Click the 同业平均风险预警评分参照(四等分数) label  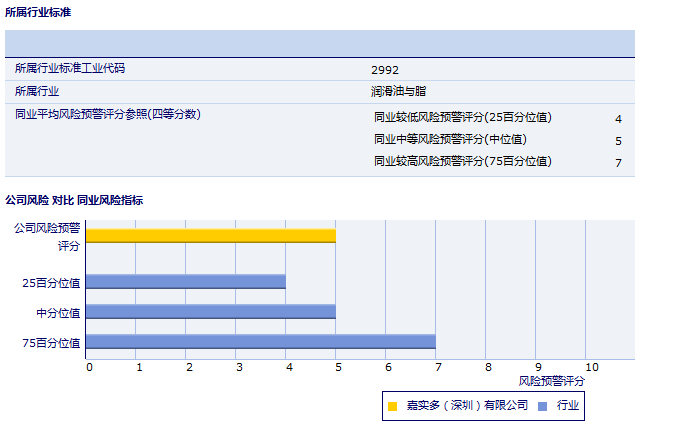click(108, 115)
